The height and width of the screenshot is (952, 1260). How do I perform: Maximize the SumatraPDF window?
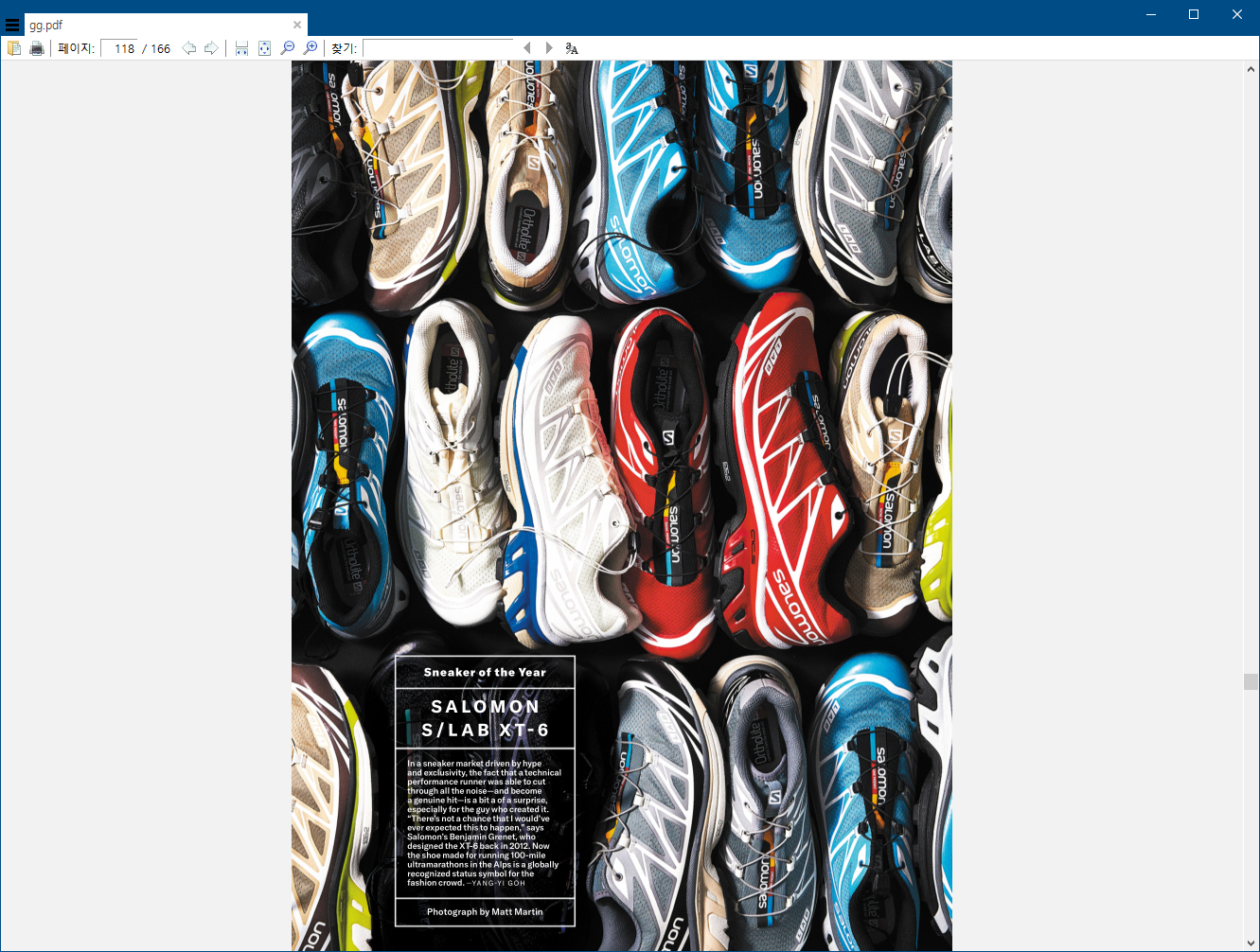[x=1194, y=14]
